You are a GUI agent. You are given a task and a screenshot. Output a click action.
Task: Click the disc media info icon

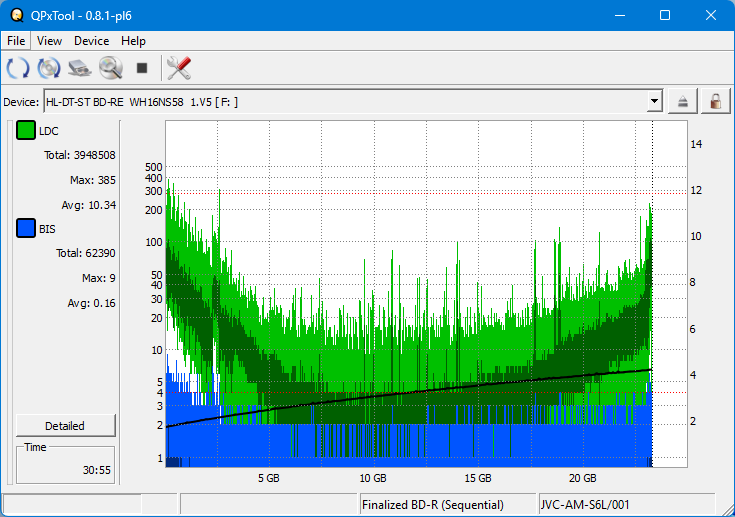coord(49,68)
